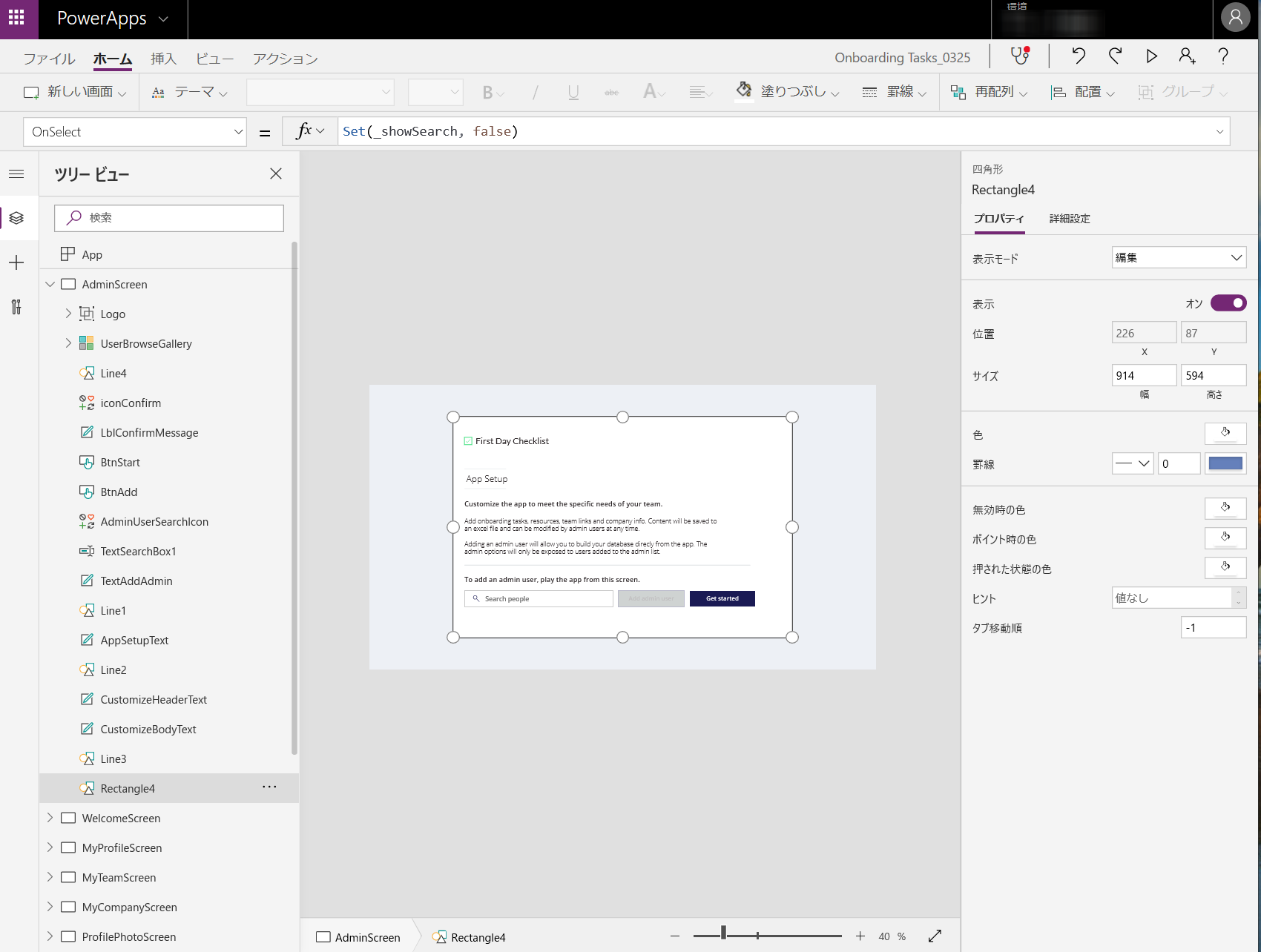Zoom out with the minus icon
The height and width of the screenshot is (952, 1261).
pos(675,936)
